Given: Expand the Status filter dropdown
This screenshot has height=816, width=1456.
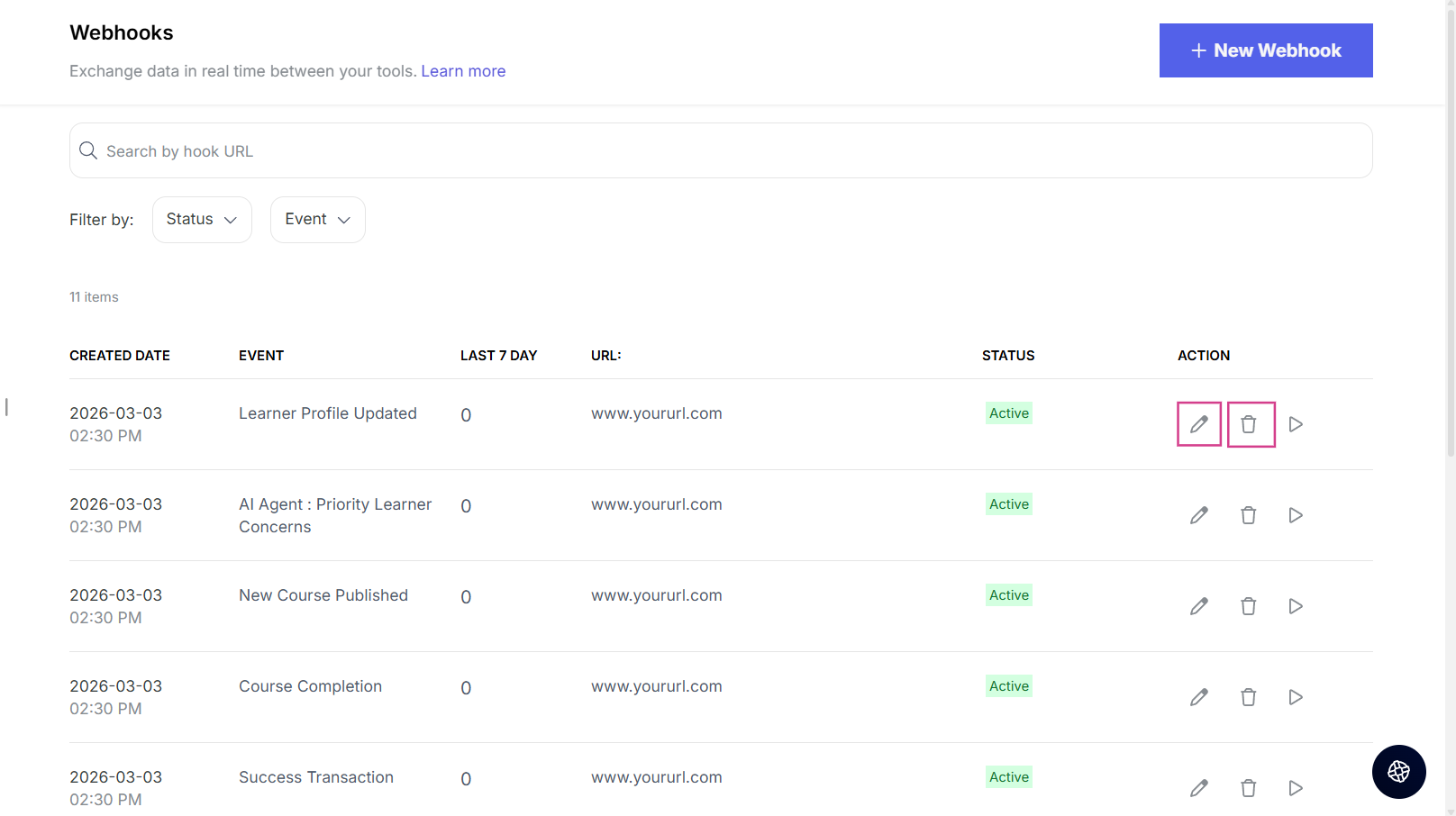Looking at the screenshot, I should pyautogui.click(x=202, y=220).
